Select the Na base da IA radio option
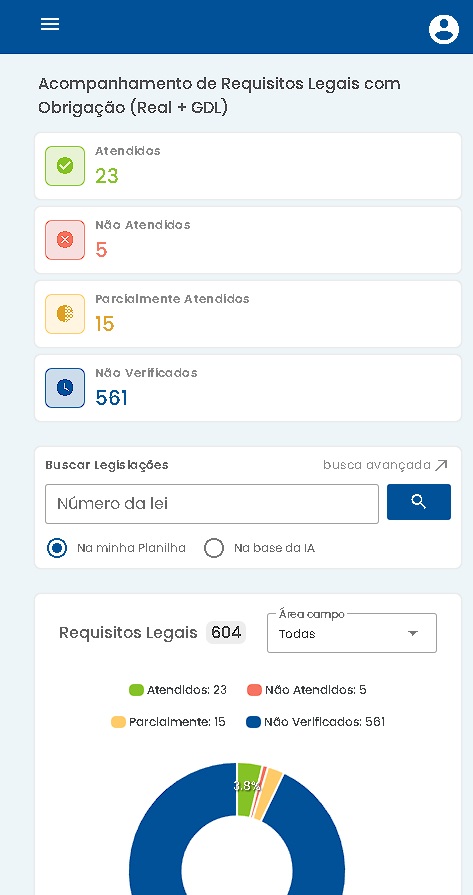The height and width of the screenshot is (895, 473). (x=213, y=549)
